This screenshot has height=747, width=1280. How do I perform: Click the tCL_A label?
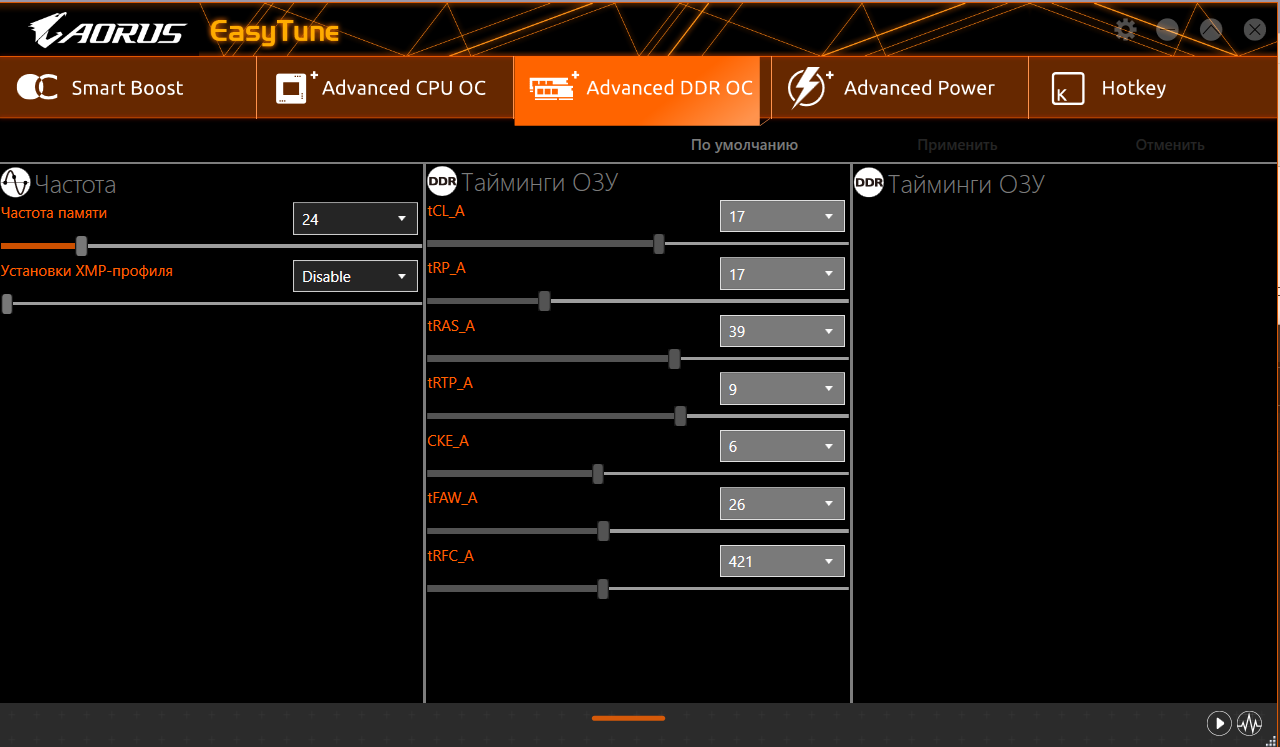pyautogui.click(x=446, y=211)
